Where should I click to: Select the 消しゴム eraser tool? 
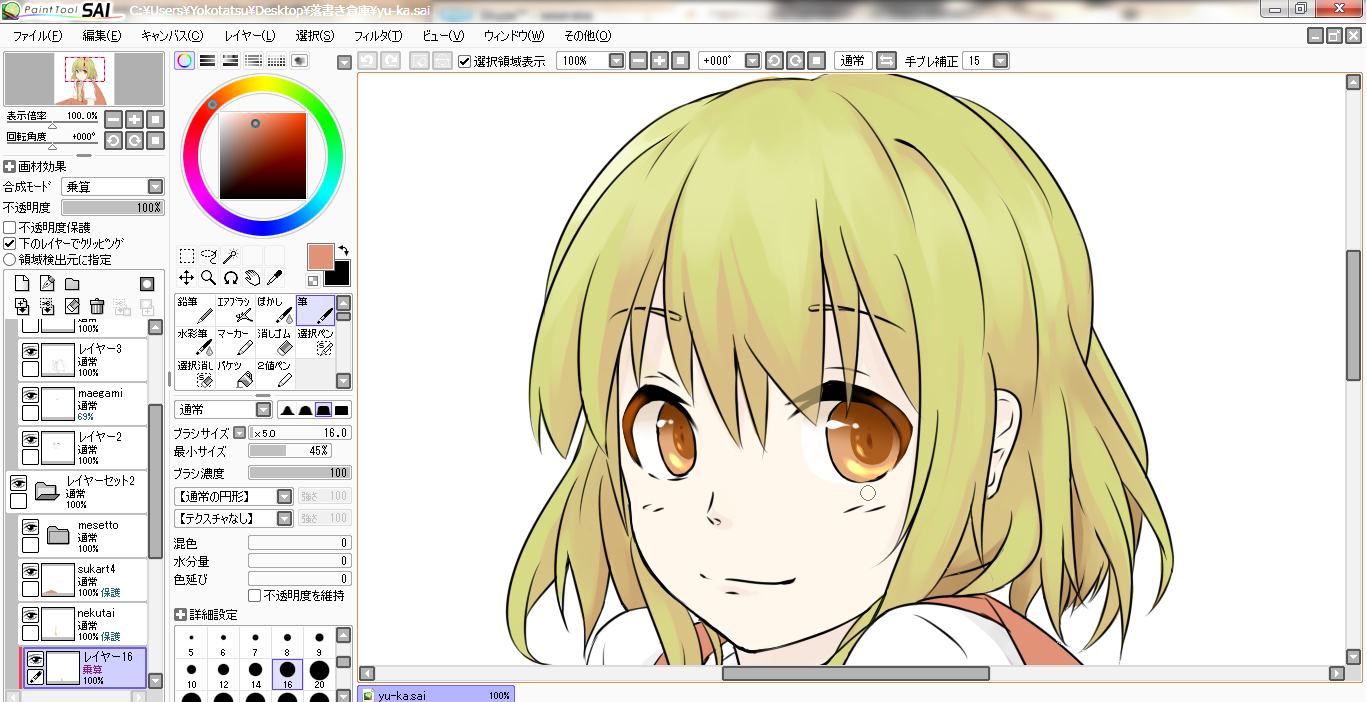click(275, 342)
